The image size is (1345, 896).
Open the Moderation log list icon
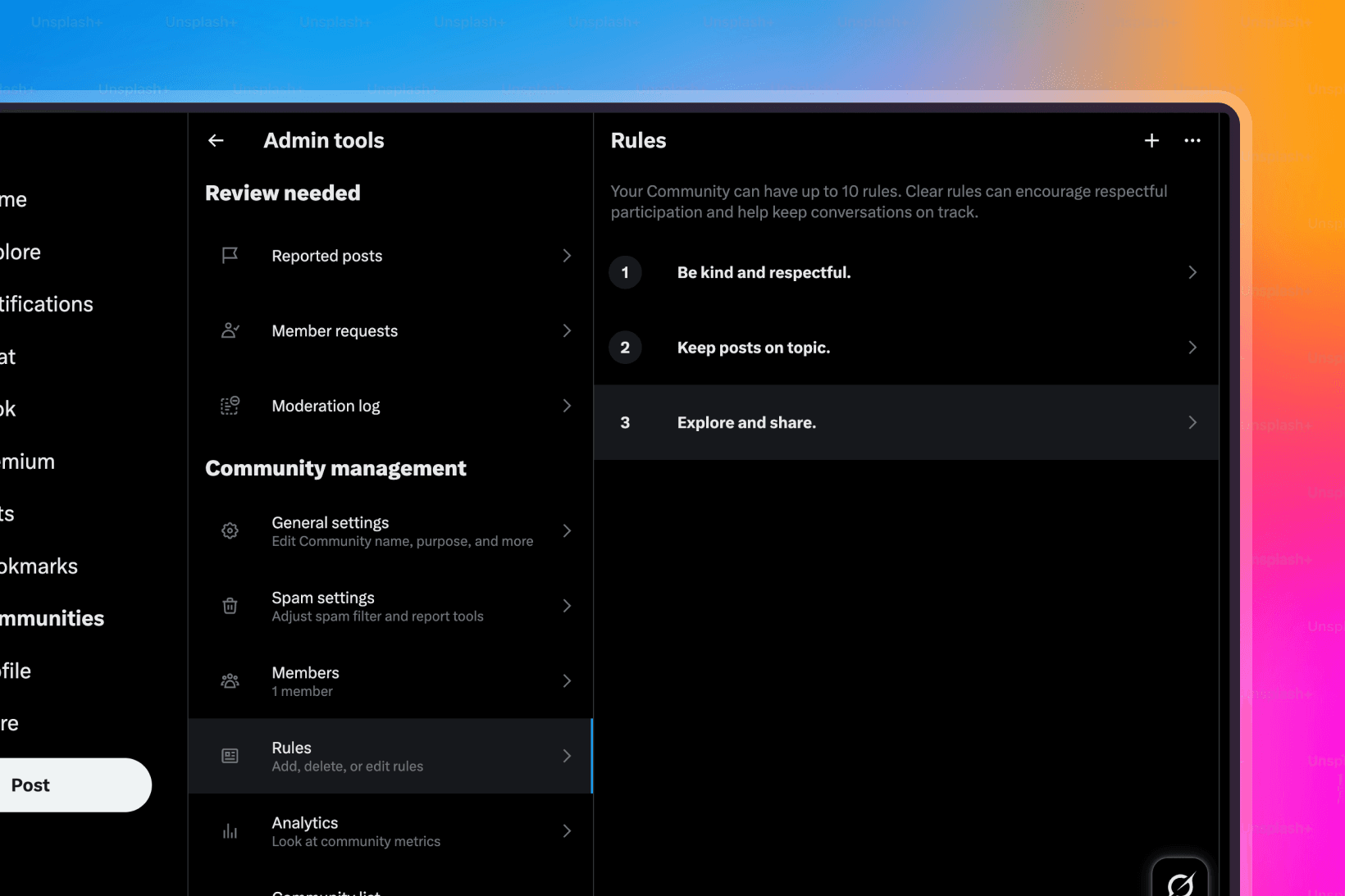click(x=230, y=405)
